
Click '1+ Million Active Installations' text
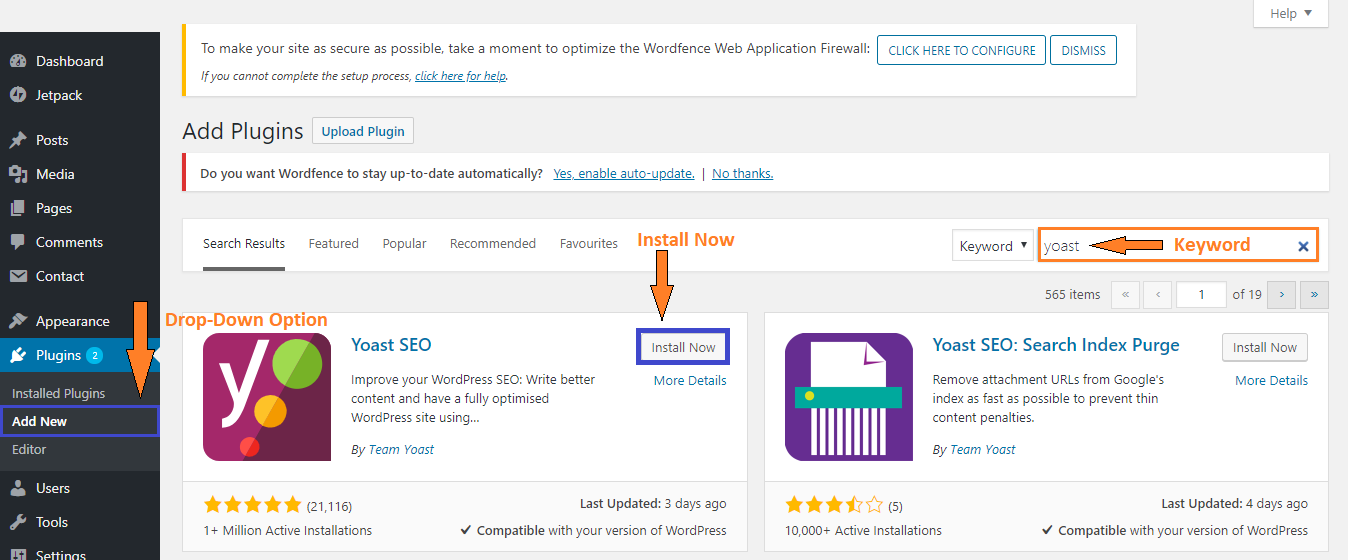click(288, 530)
